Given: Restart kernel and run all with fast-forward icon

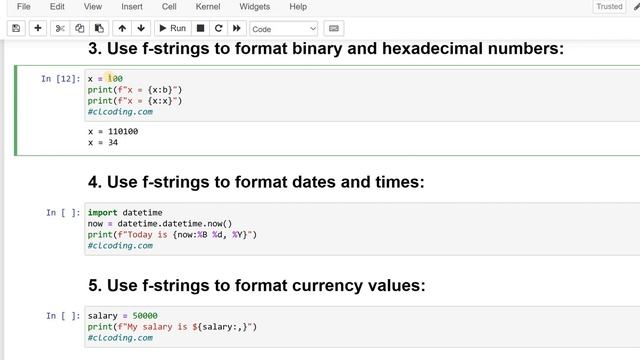Looking at the screenshot, I should point(237,28).
